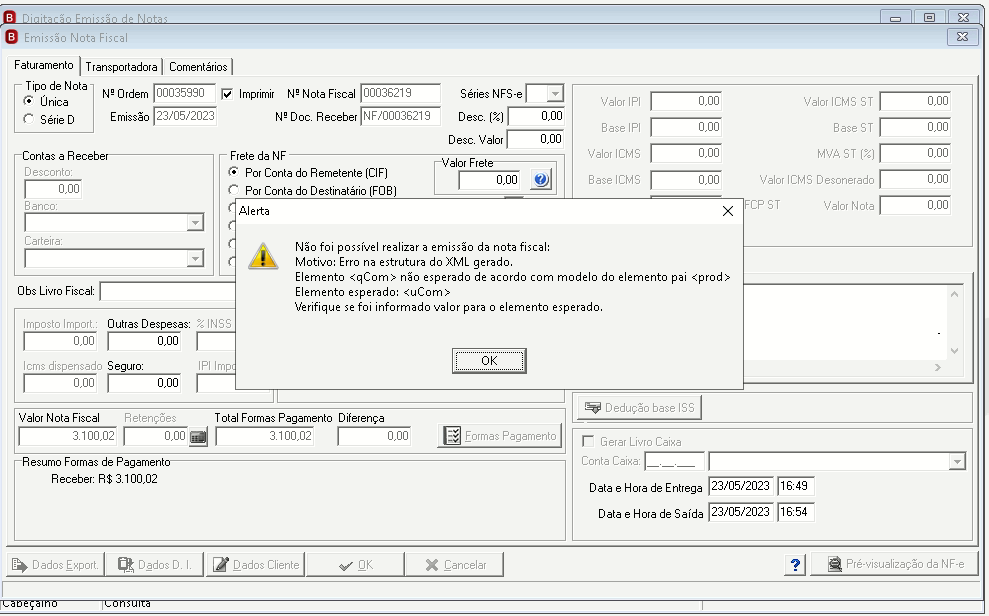989x616 pixels.
Task: Click the Valor ICMS ST field
Action: click(915, 102)
